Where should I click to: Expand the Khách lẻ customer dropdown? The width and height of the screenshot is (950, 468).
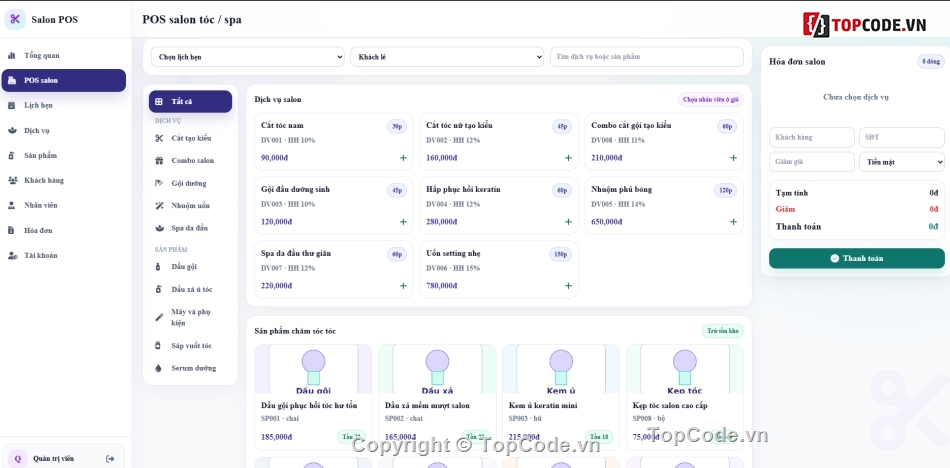pyautogui.click(x=447, y=57)
